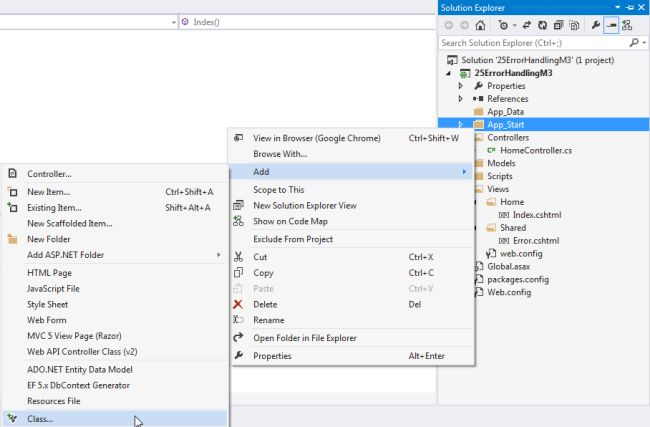Click the wrench Properties icon in Solution Explorer toolbar
This screenshot has height=427, width=650.
click(596, 25)
